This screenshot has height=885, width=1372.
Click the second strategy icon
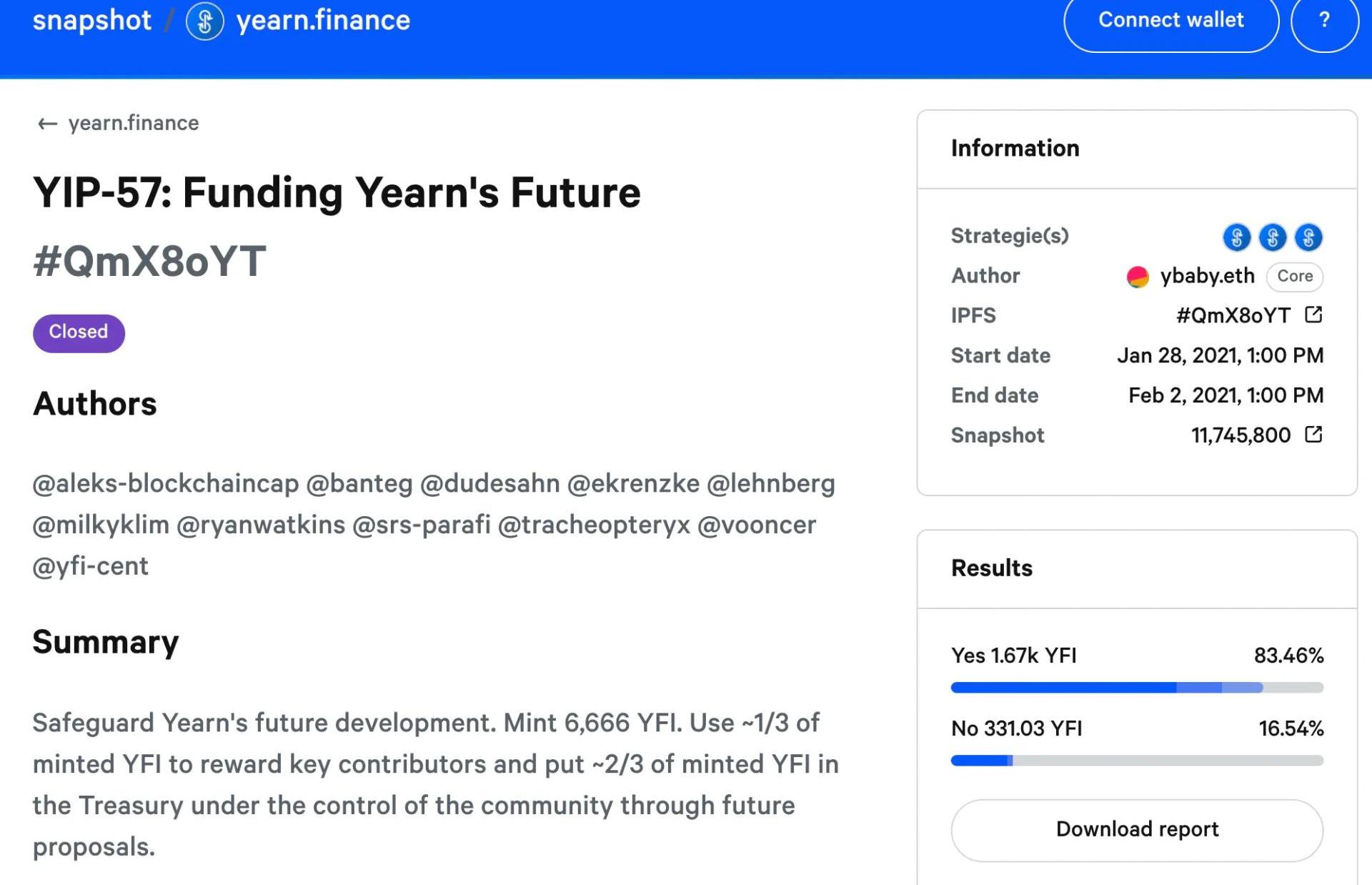coord(1272,237)
